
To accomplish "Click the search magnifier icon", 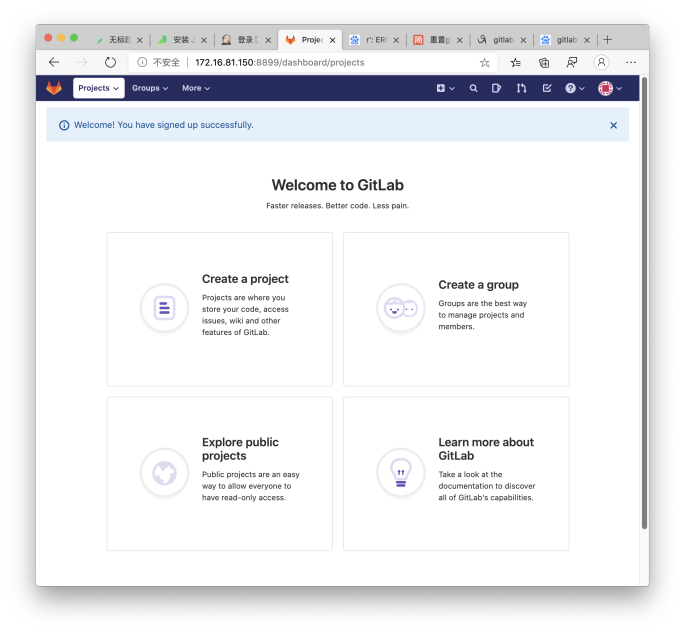I will (473, 88).
